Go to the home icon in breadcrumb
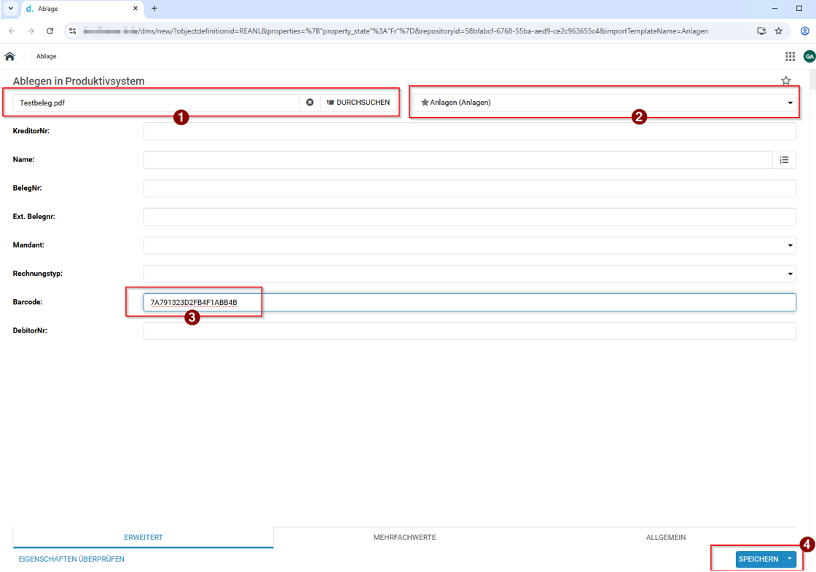Screen dimensions: 816x572 (10, 56)
